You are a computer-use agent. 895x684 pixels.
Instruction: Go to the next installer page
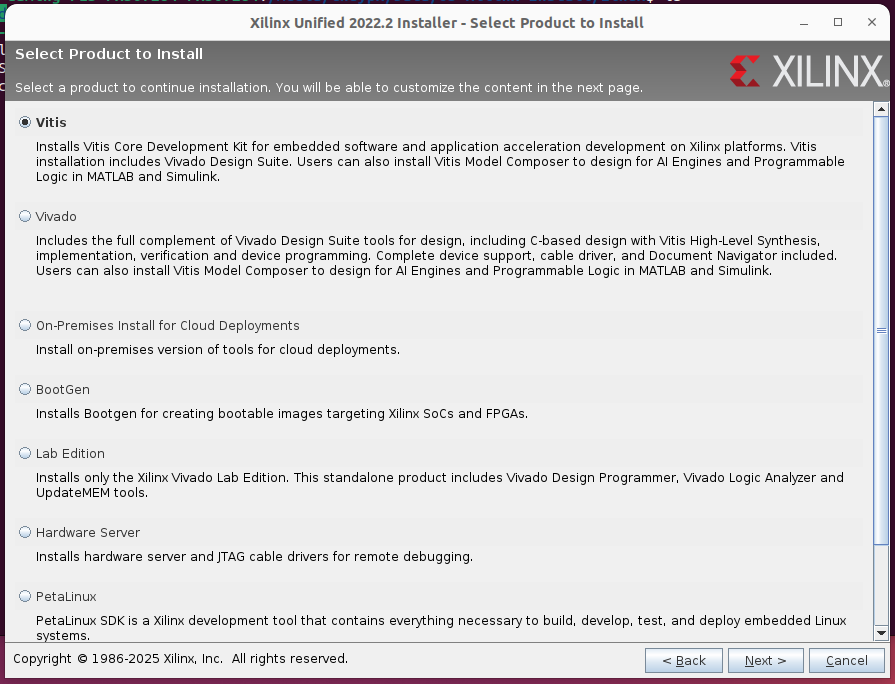765,661
